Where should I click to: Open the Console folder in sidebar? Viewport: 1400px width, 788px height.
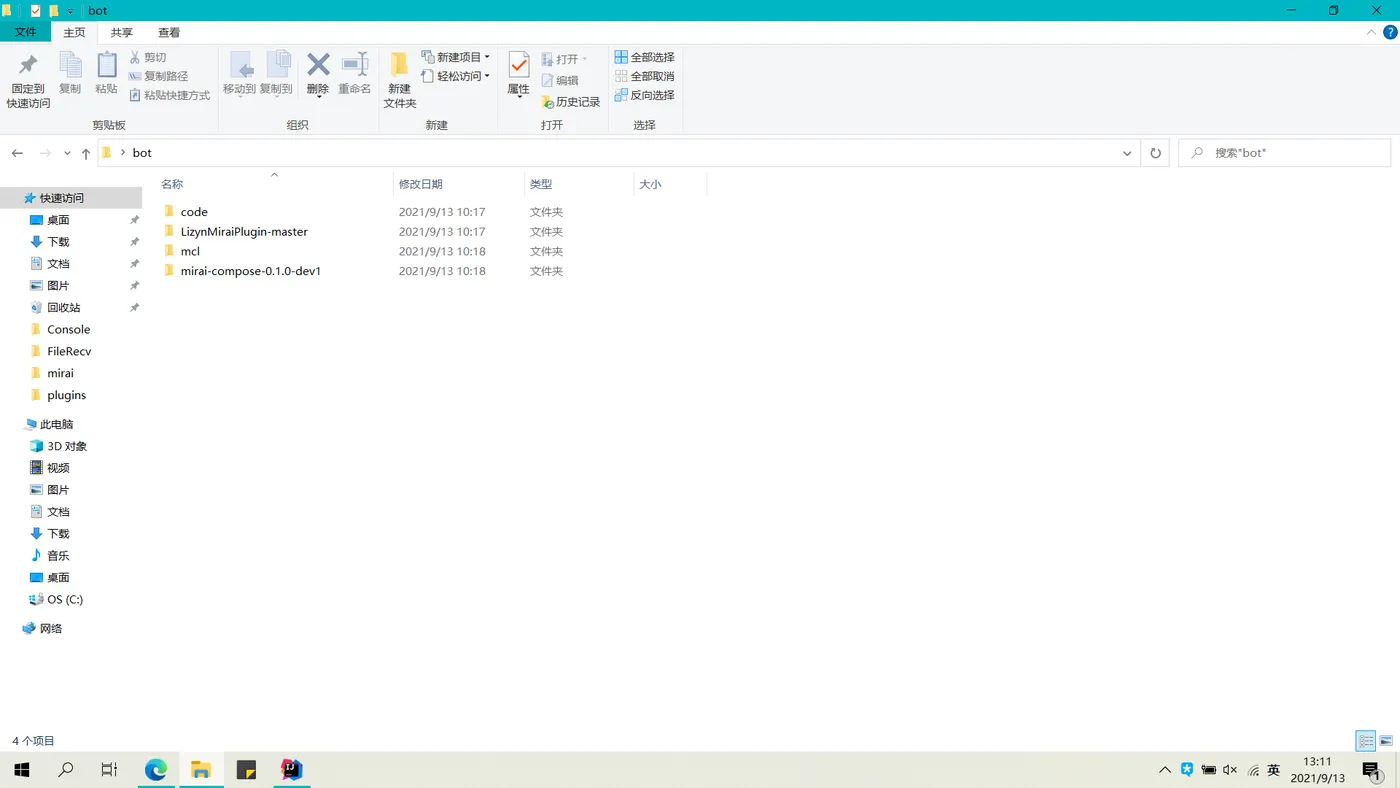68,329
